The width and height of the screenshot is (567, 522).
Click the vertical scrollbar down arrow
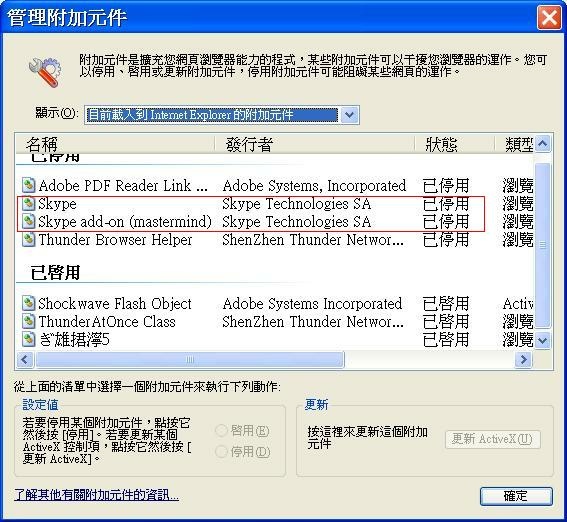pyautogui.click(x=542, y=340)
